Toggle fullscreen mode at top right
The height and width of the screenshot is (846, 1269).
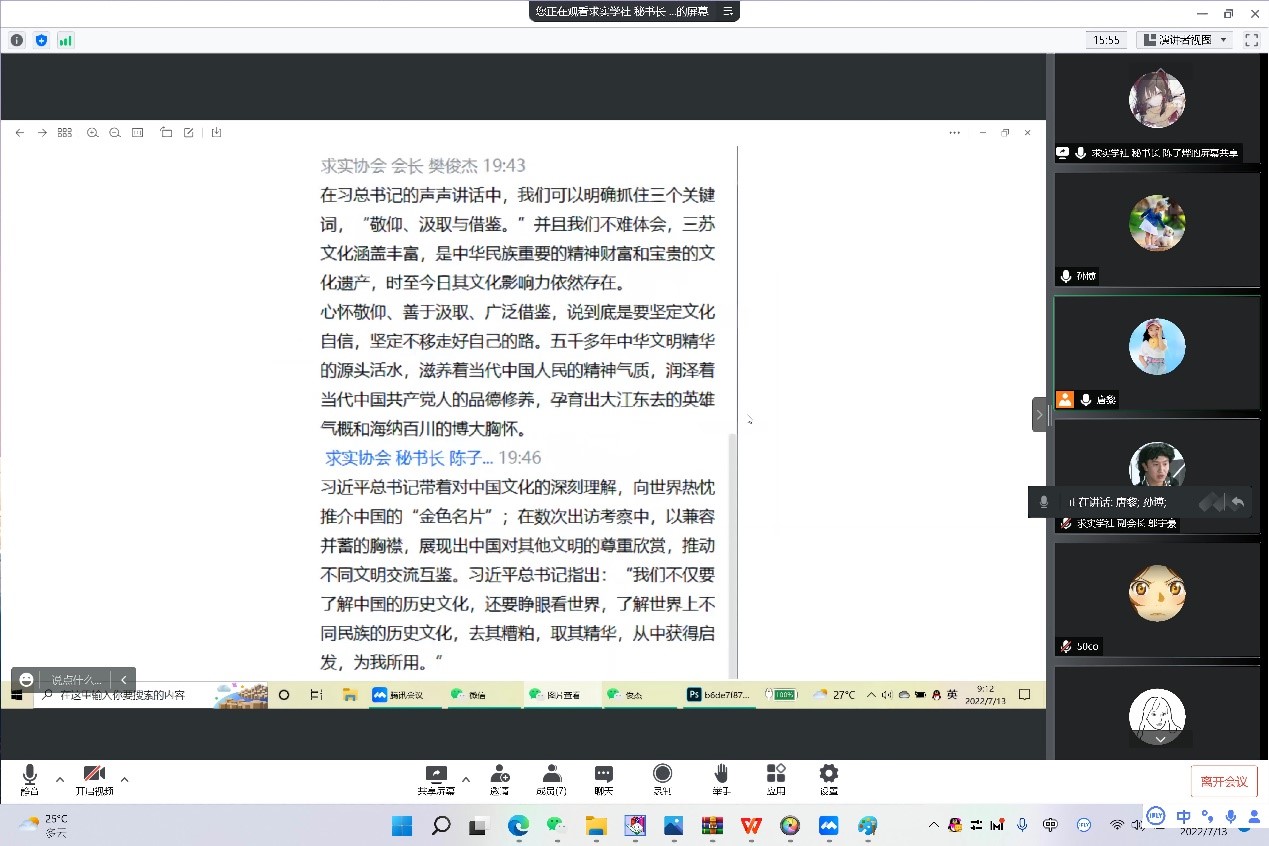[x=1251, y=40]
